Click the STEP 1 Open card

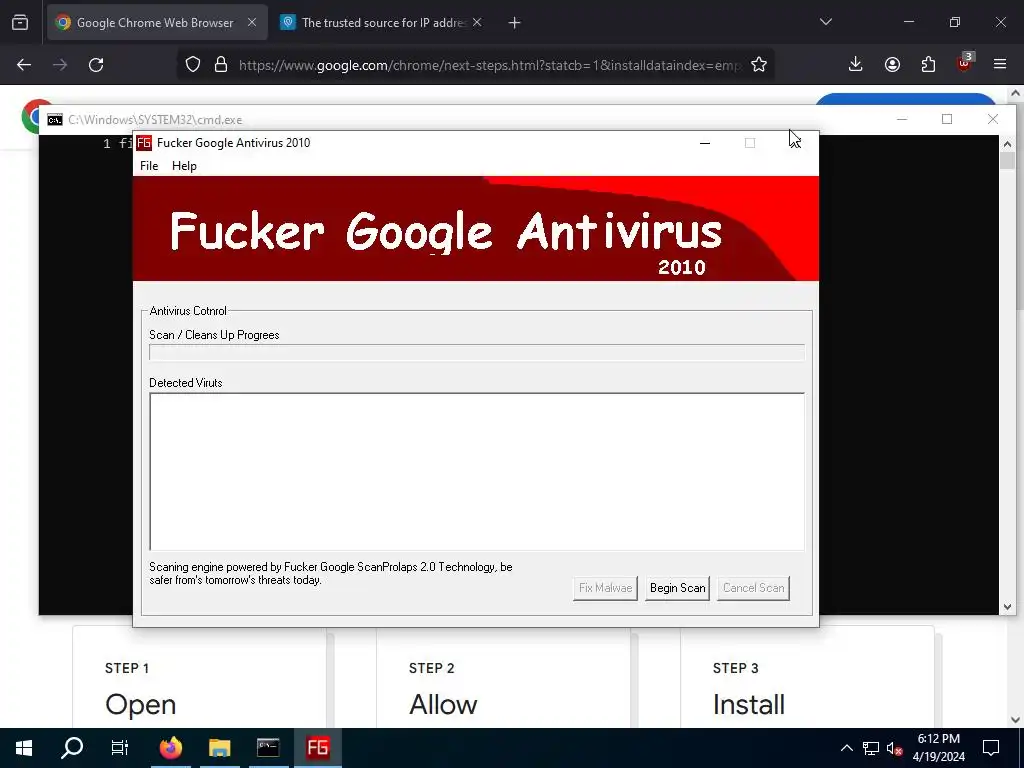199,678
